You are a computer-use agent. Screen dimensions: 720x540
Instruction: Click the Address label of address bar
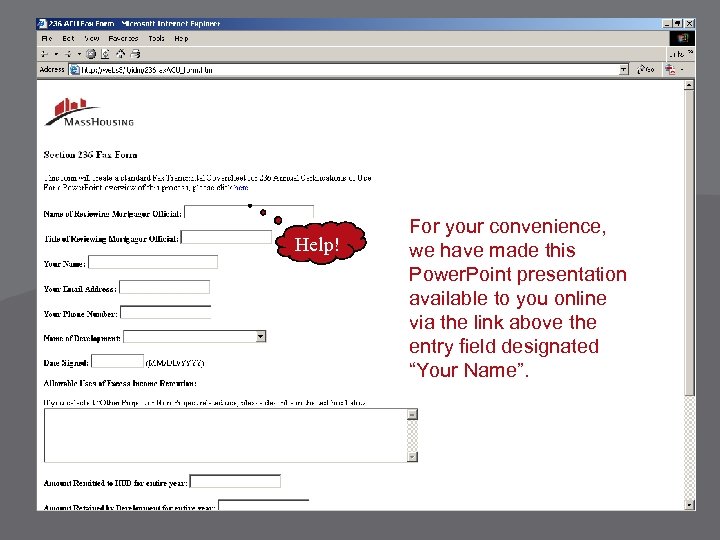coord(52,70)
